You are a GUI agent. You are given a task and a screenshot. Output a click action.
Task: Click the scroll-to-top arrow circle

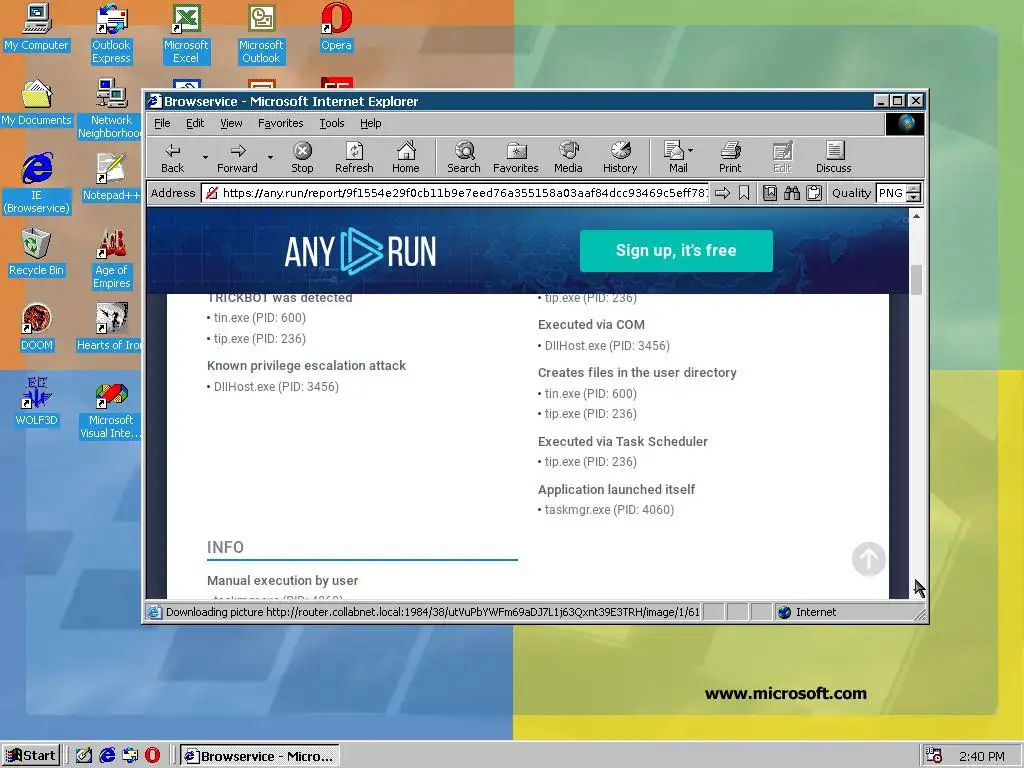869,559
